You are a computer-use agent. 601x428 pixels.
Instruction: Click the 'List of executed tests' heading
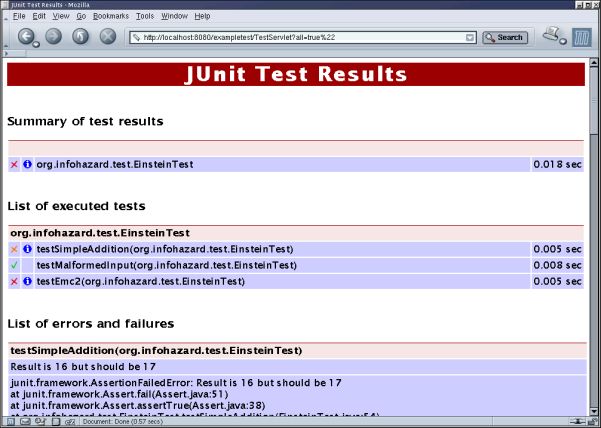[76, 206]
